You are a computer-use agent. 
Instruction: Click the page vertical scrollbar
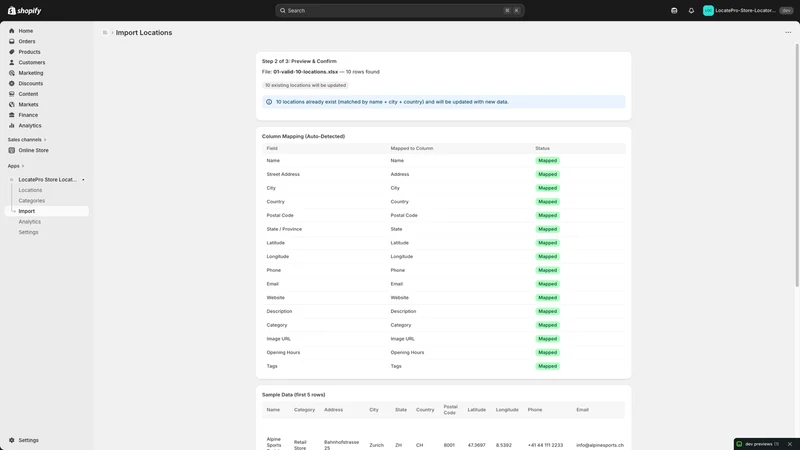click(x=797, y=165)
